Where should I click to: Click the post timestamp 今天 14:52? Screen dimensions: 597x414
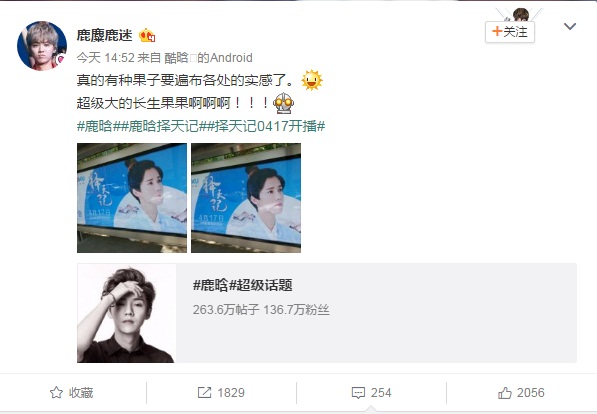click(105, 58)
